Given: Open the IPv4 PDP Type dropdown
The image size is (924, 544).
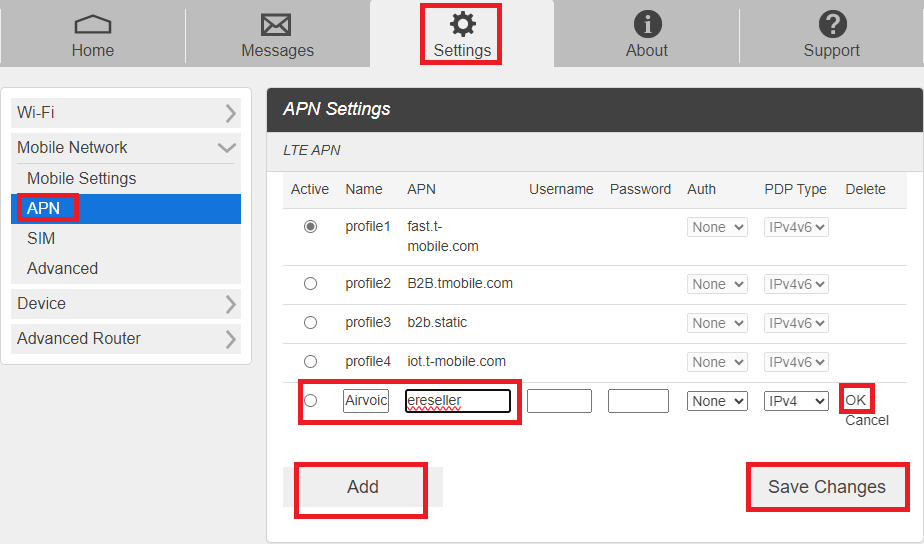Looking at the screenshot, I should click(796, 401).
